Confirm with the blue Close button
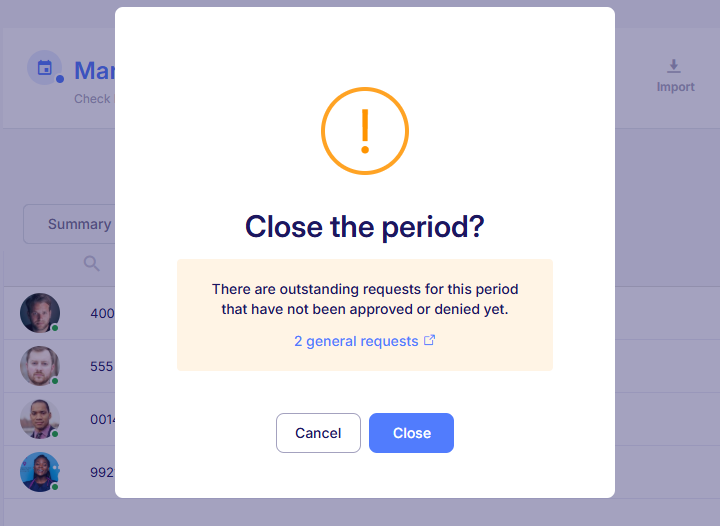Image resolution: width=720 pixels, height=526 pixels. (x=411, y=433)
